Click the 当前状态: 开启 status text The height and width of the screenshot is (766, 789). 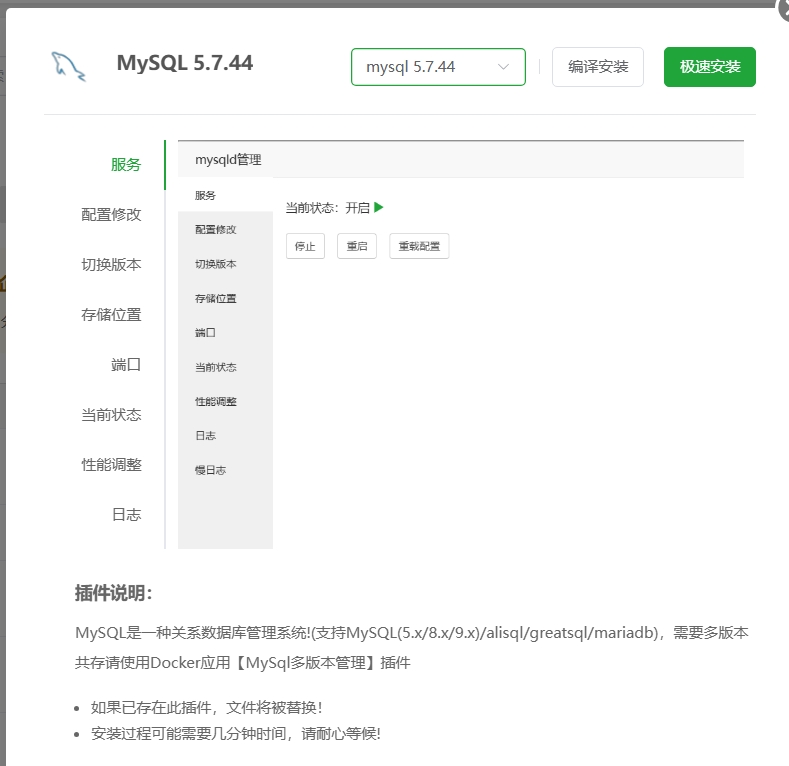point(328,208)
